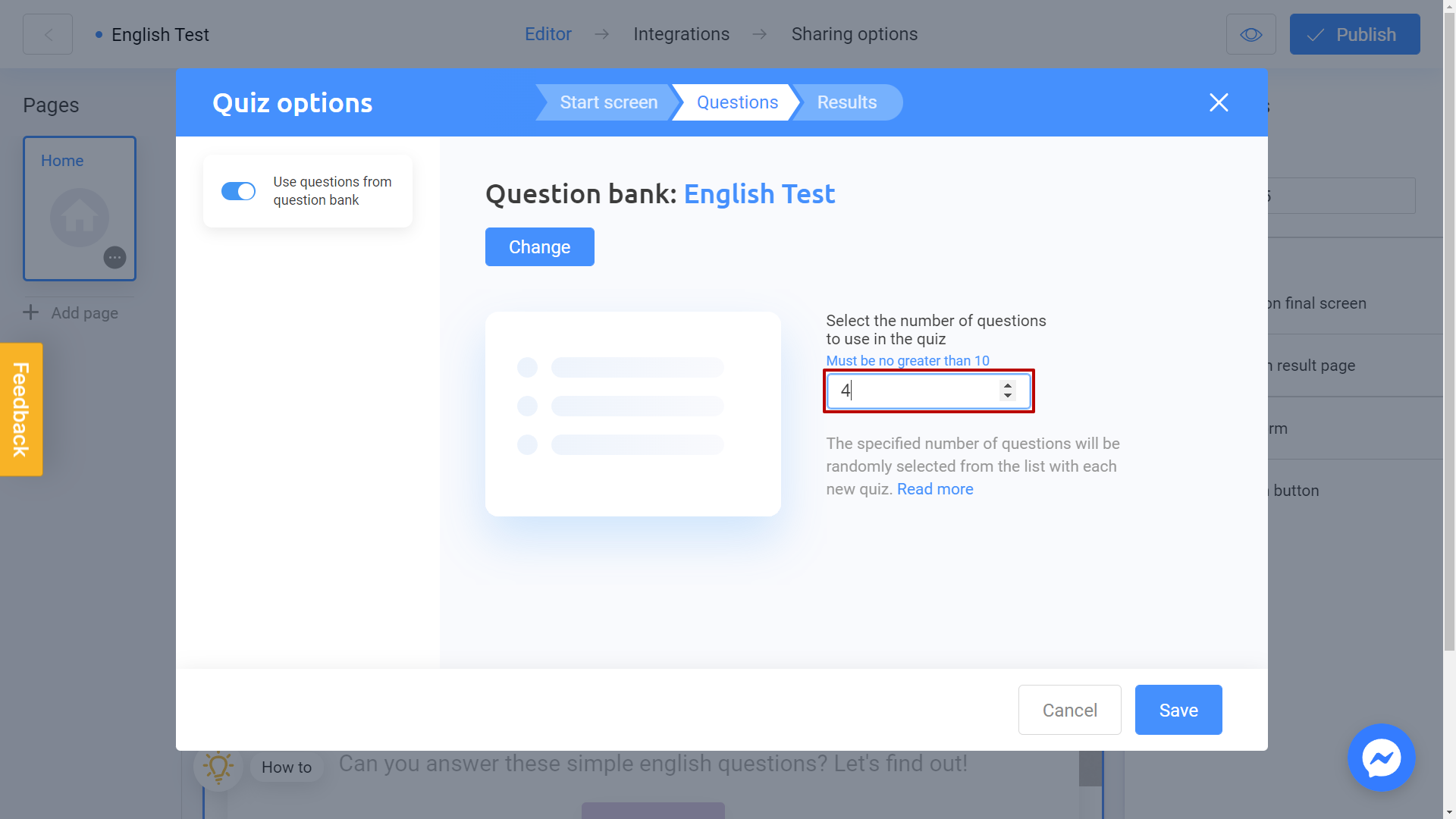Toggle the Editor navigation step
The image size is (1456, 819).
[548, 34]
